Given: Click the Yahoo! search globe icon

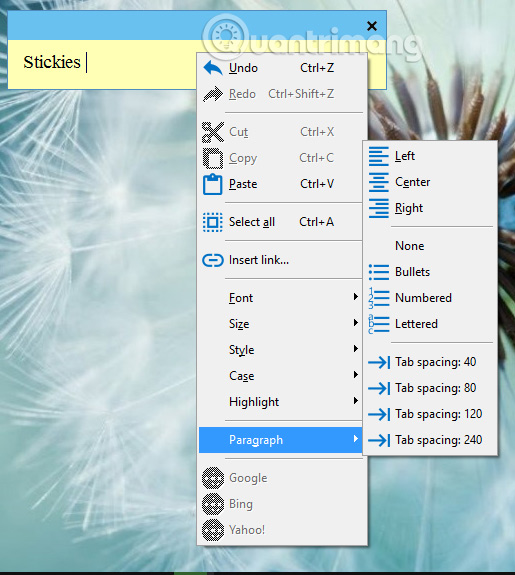Looking at the screenshot, I should tap(213, 530).
